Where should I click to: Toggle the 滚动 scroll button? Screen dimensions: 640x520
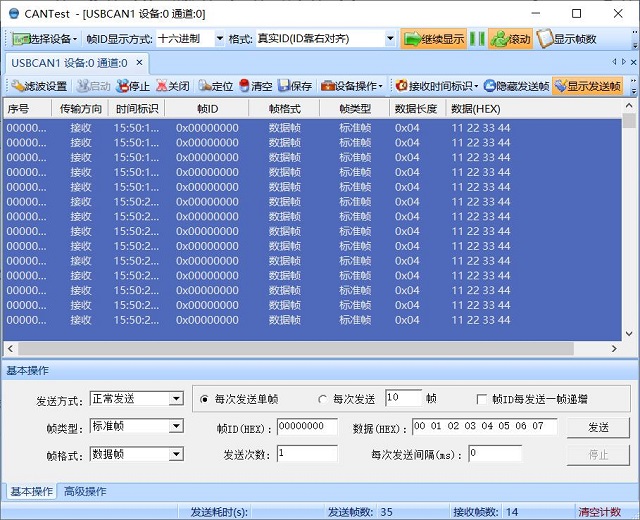(x=511, y=39)
